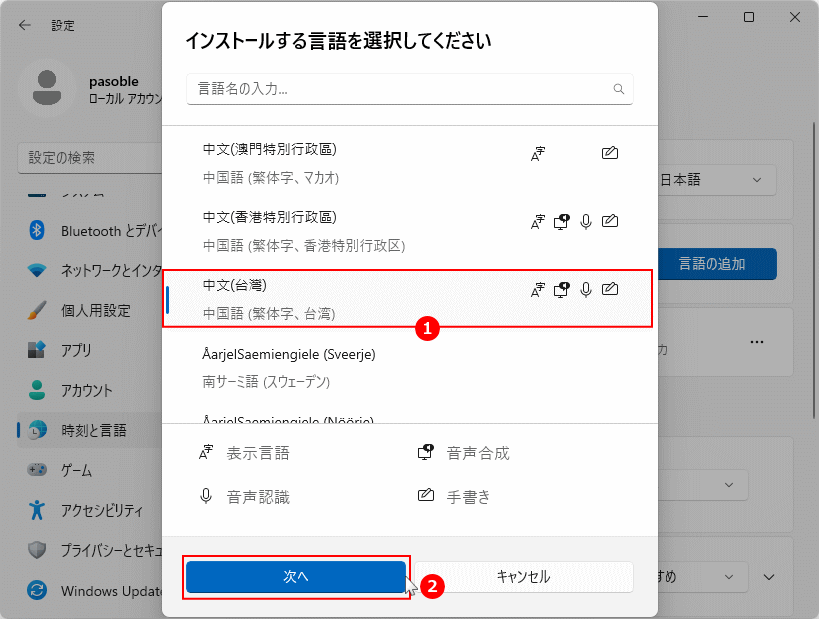Click text-to-speech icon for 中文(台灣)
This screenshot has width=819, height=619.
(562, 289)
